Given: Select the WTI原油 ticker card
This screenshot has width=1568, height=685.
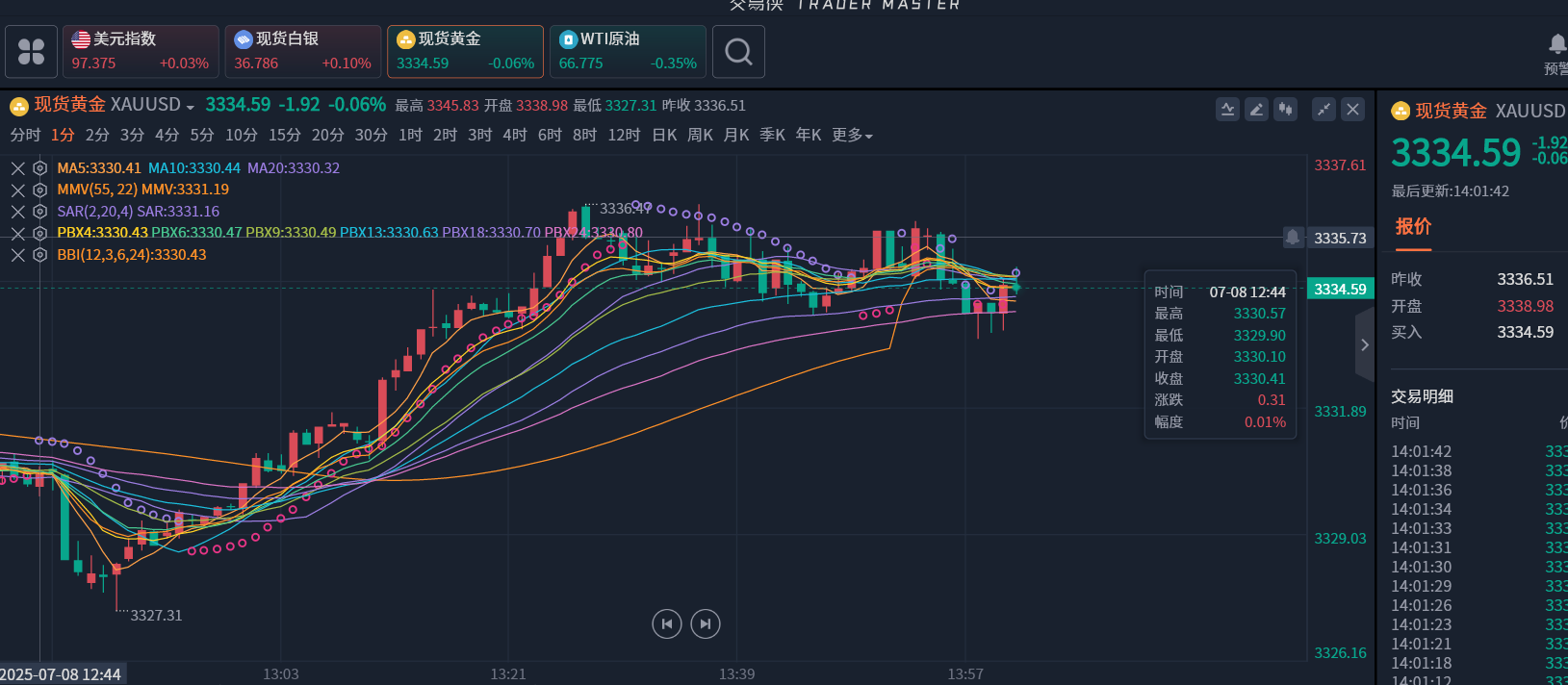Looking at the screenshot, I should [x=628, y=51].
